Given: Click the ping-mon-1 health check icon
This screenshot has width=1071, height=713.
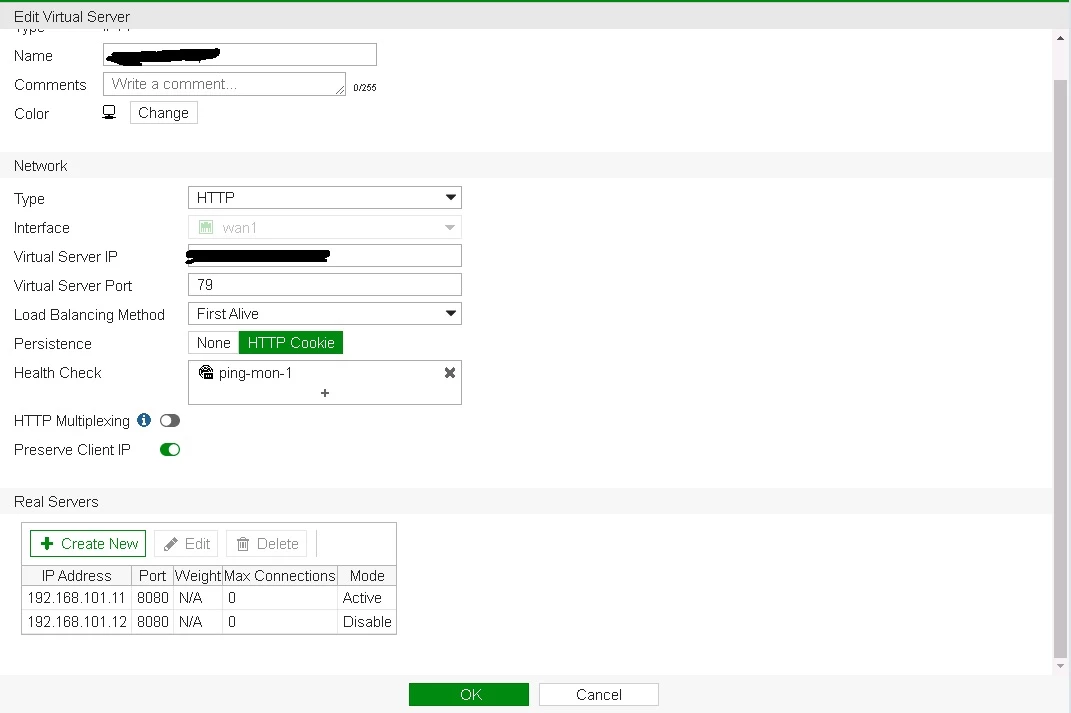Looking at the screenshot, I should coord(206,372).
